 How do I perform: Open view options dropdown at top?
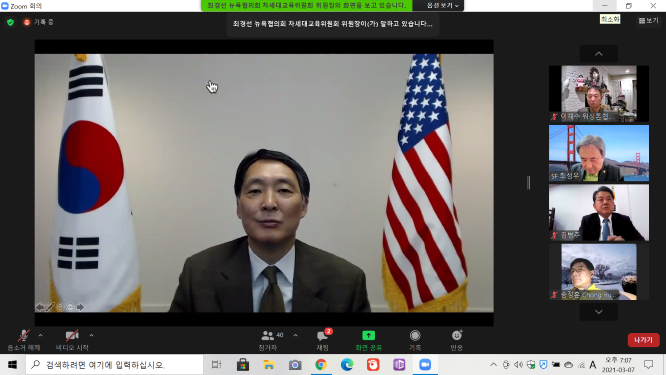coord(443,6)
